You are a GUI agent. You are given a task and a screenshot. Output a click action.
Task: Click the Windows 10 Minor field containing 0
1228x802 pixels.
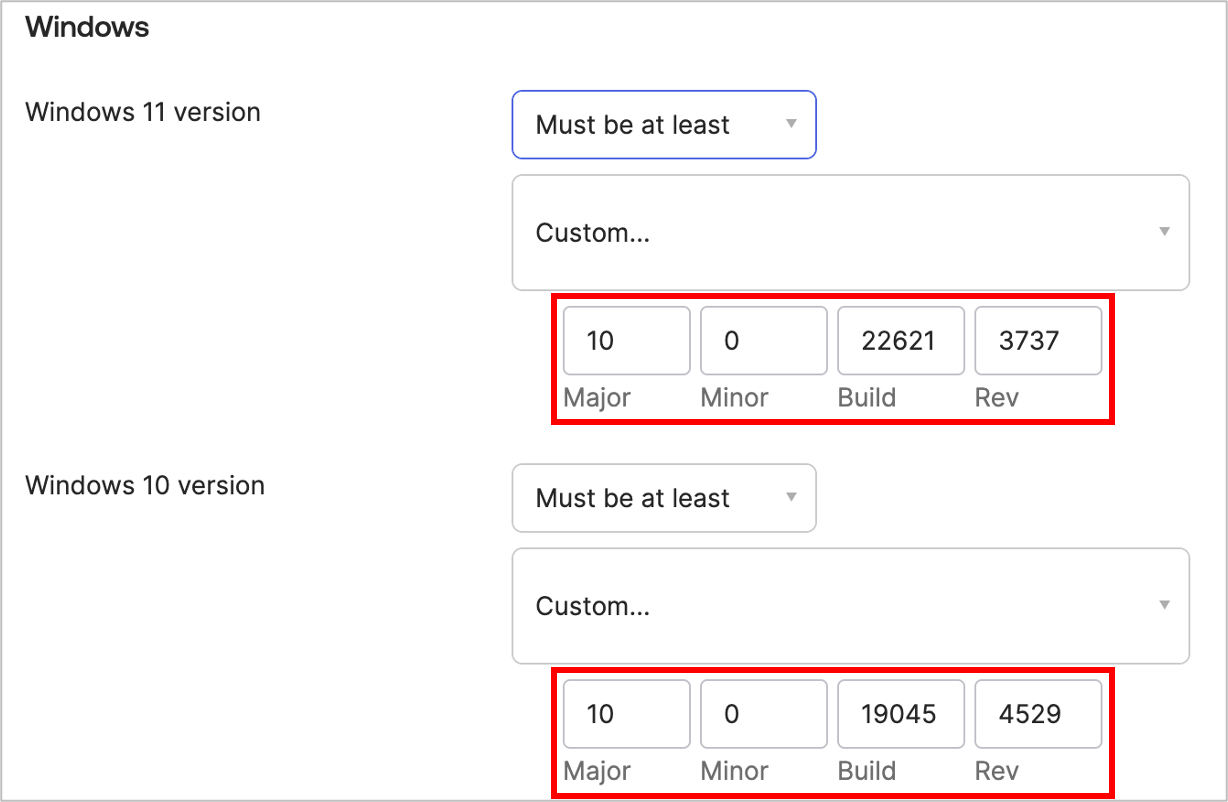tap(763, 714)
